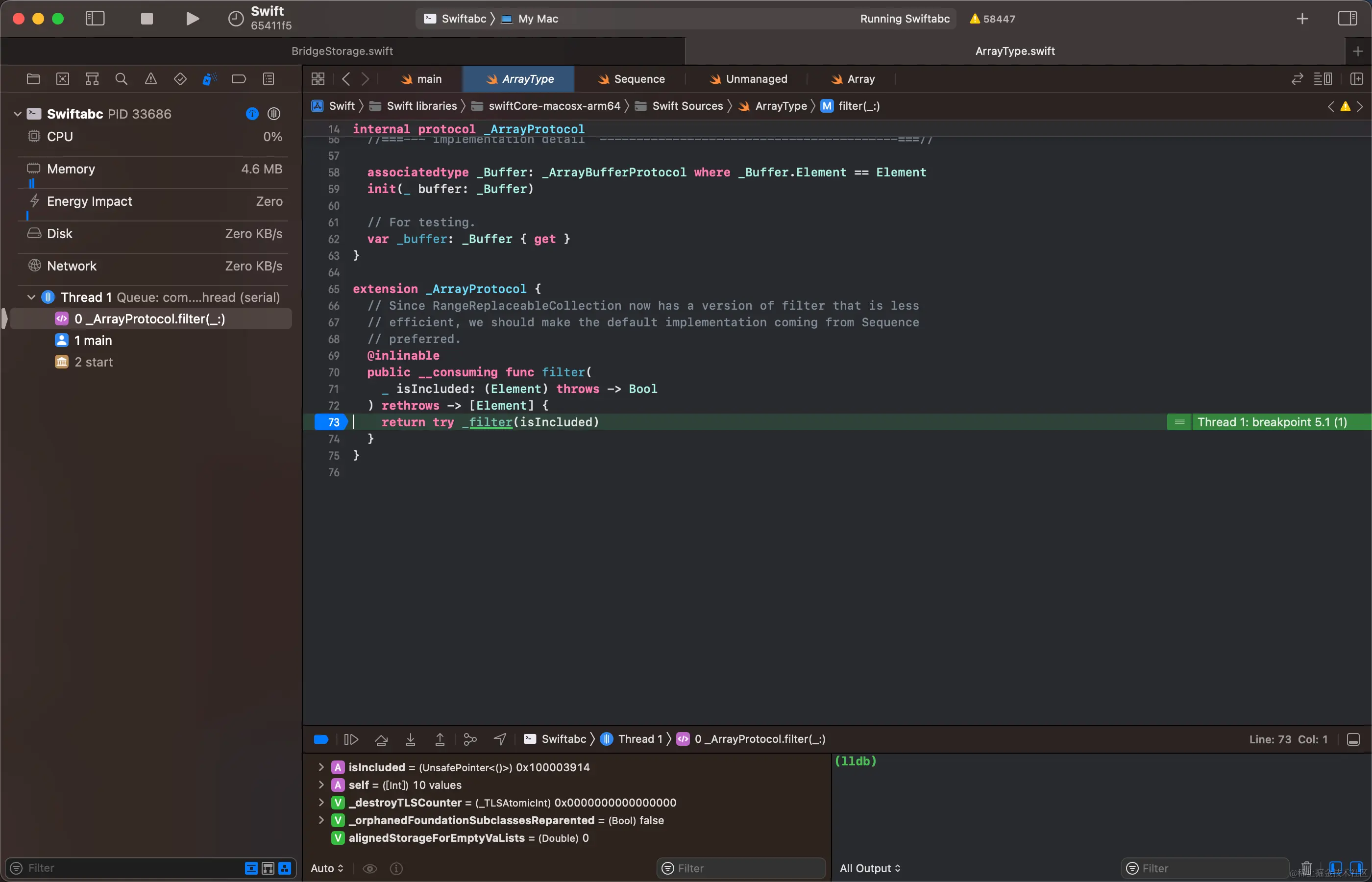Step over the current line
Viewport: 1372px width, 882px height.
pos(381,739)
